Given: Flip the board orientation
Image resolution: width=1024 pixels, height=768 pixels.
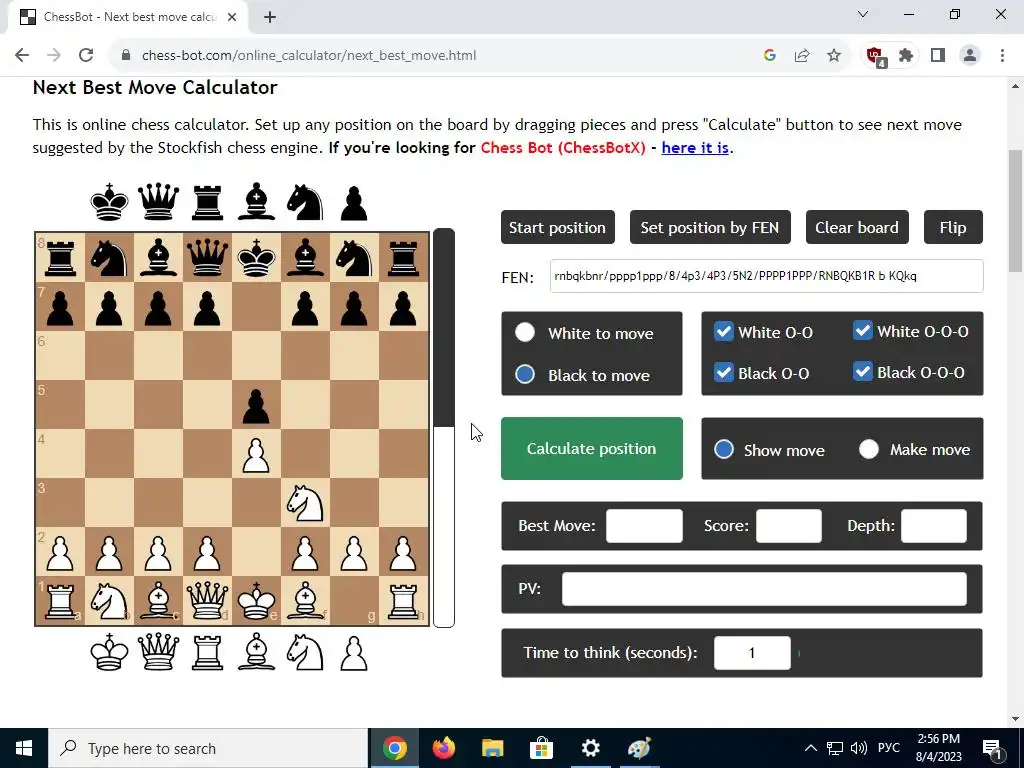Looking at the screenshot, I should (x=953, y=227).
